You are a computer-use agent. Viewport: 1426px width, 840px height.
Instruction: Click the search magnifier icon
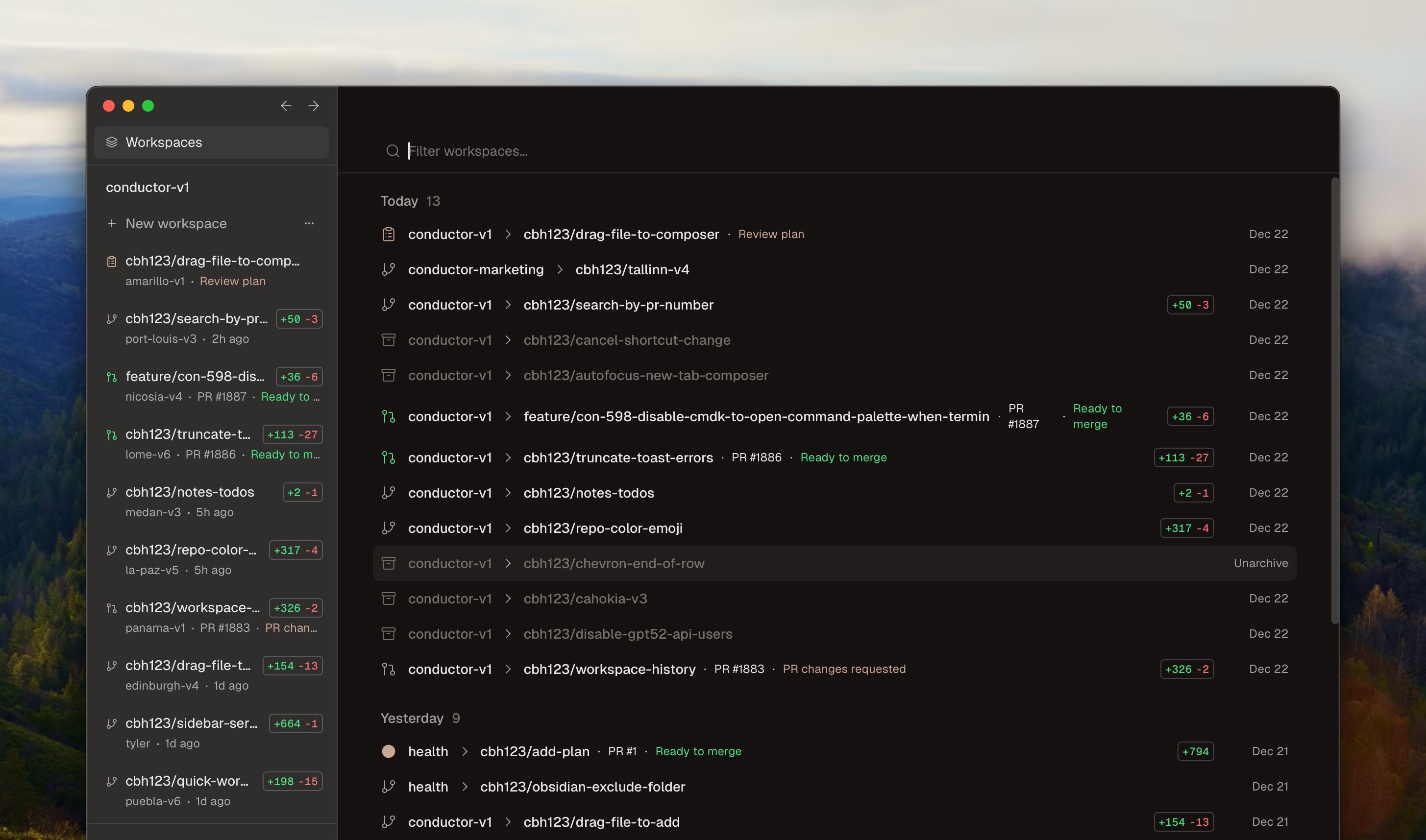tap(393, 151)
